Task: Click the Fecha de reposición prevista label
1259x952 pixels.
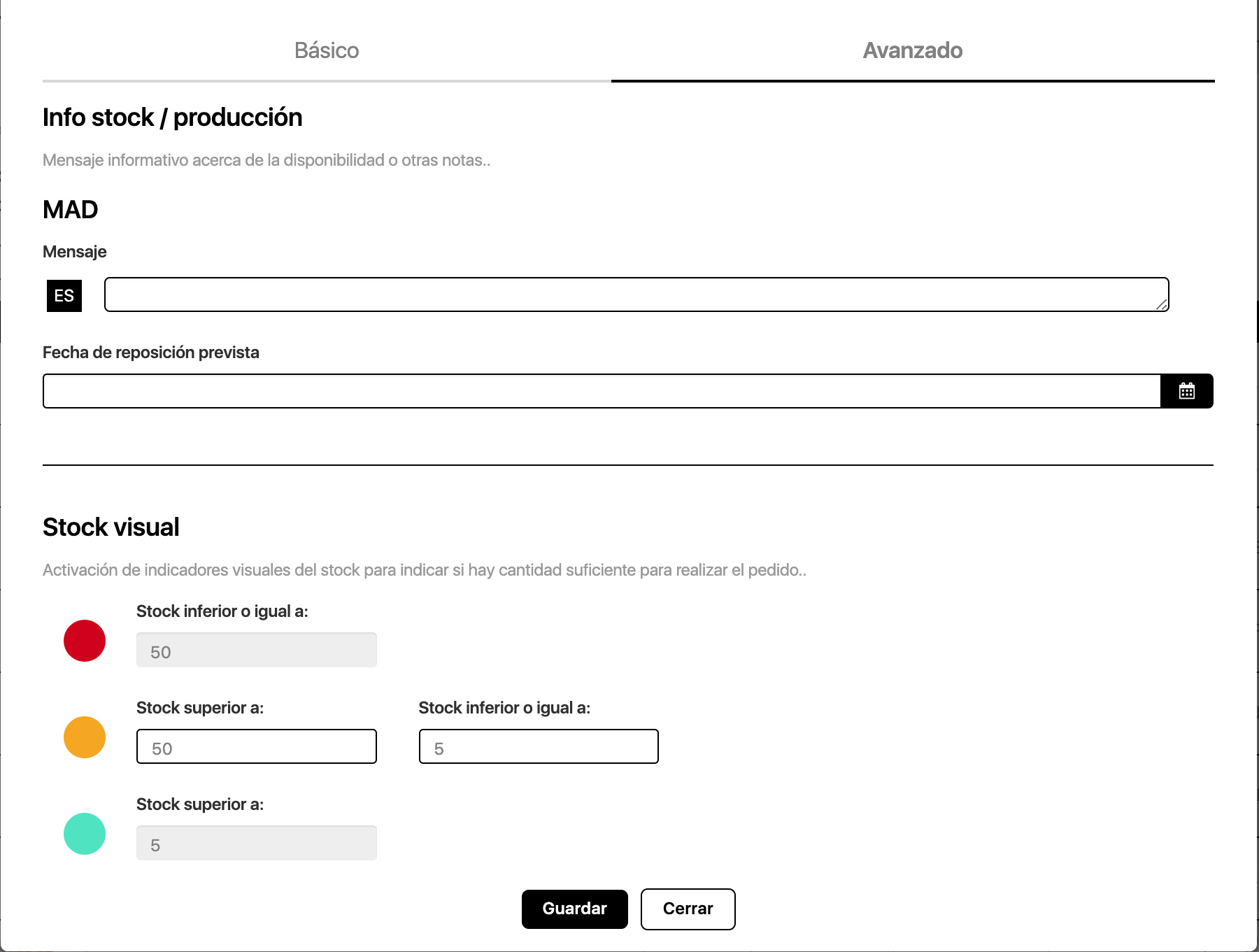Action: (151, 353)
